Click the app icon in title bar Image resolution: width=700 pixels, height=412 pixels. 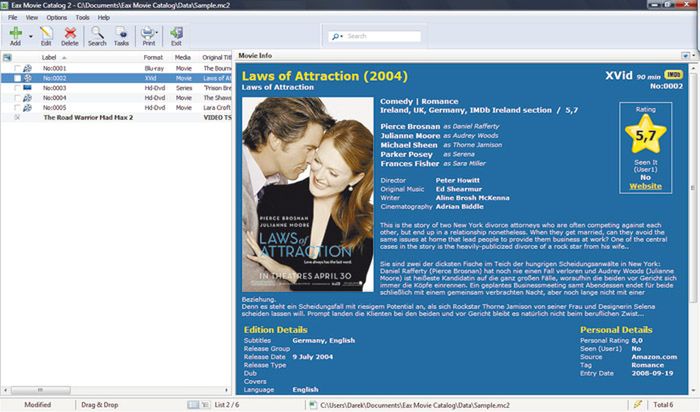(5, 5)
